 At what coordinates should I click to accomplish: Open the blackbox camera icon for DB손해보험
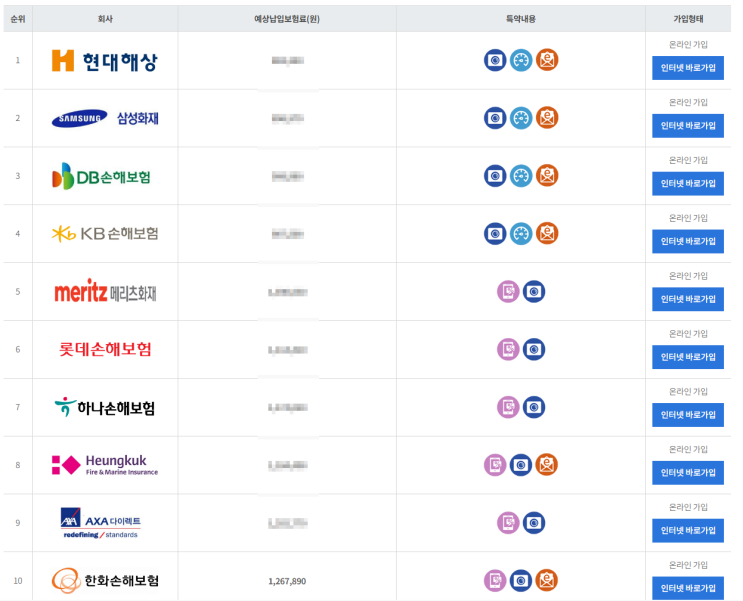495,176
